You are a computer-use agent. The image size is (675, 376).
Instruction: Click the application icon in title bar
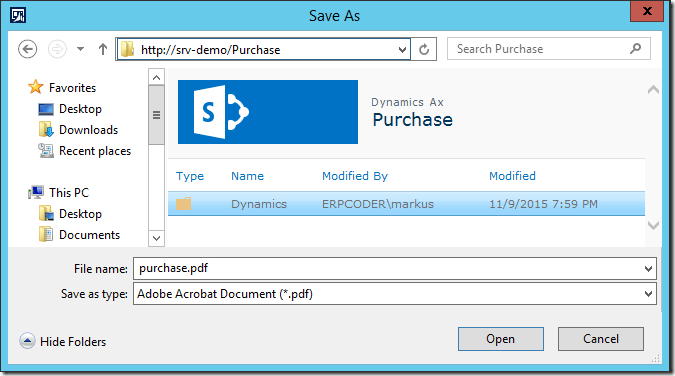coord(18,16)
